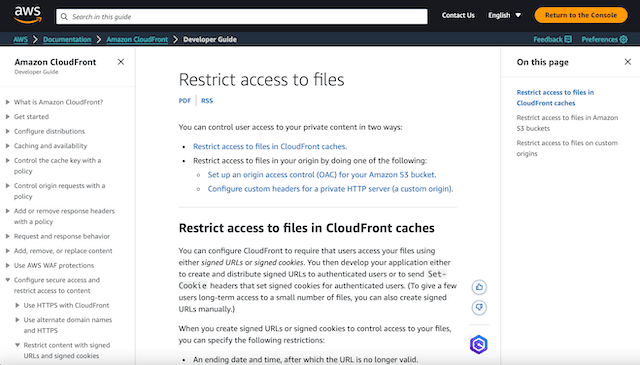Open Request and response behavior page
This screenshot has width=640, height=365.
[x=62, y=236]
